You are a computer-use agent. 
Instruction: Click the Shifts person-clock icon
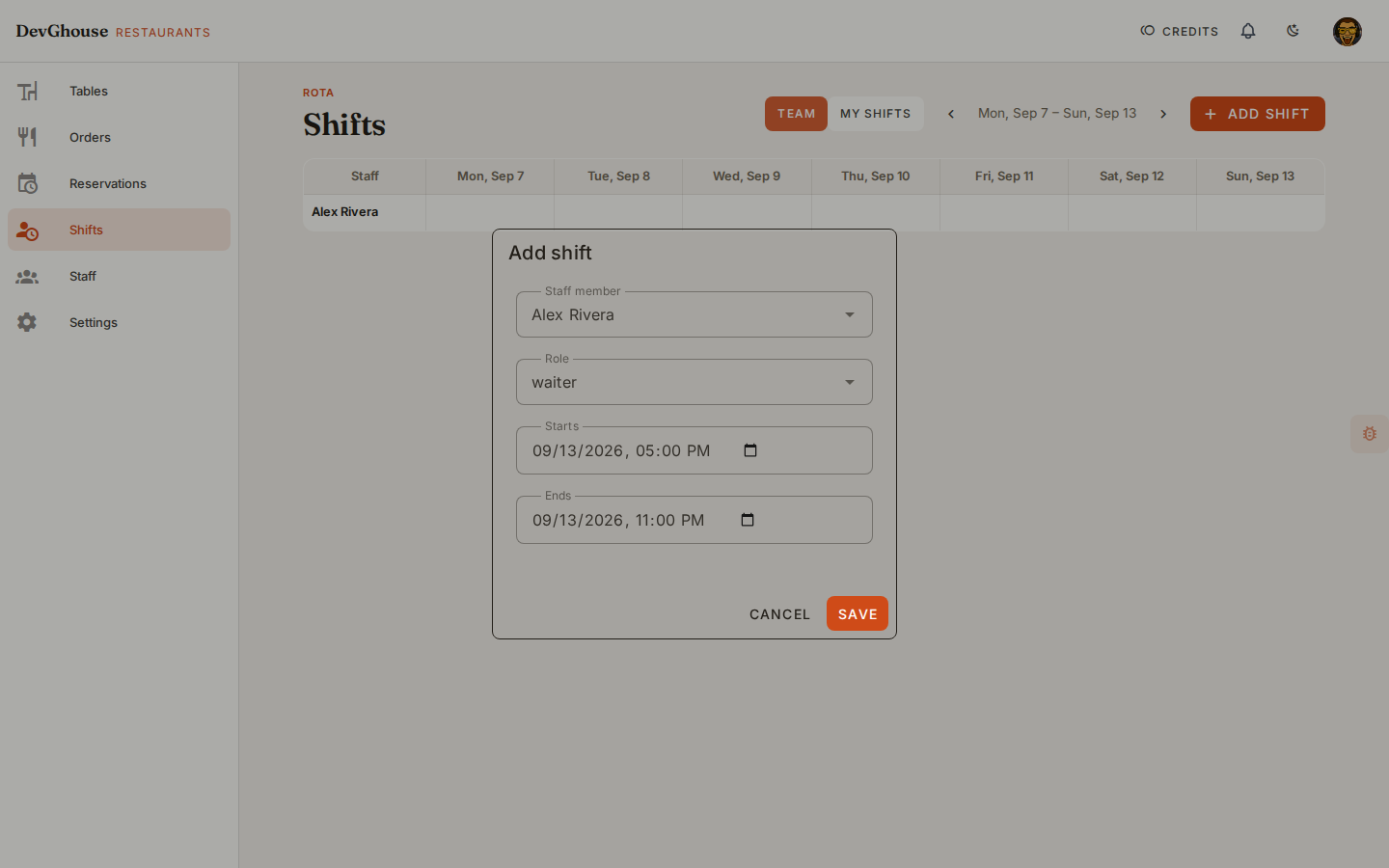click(x=27, y=230)
